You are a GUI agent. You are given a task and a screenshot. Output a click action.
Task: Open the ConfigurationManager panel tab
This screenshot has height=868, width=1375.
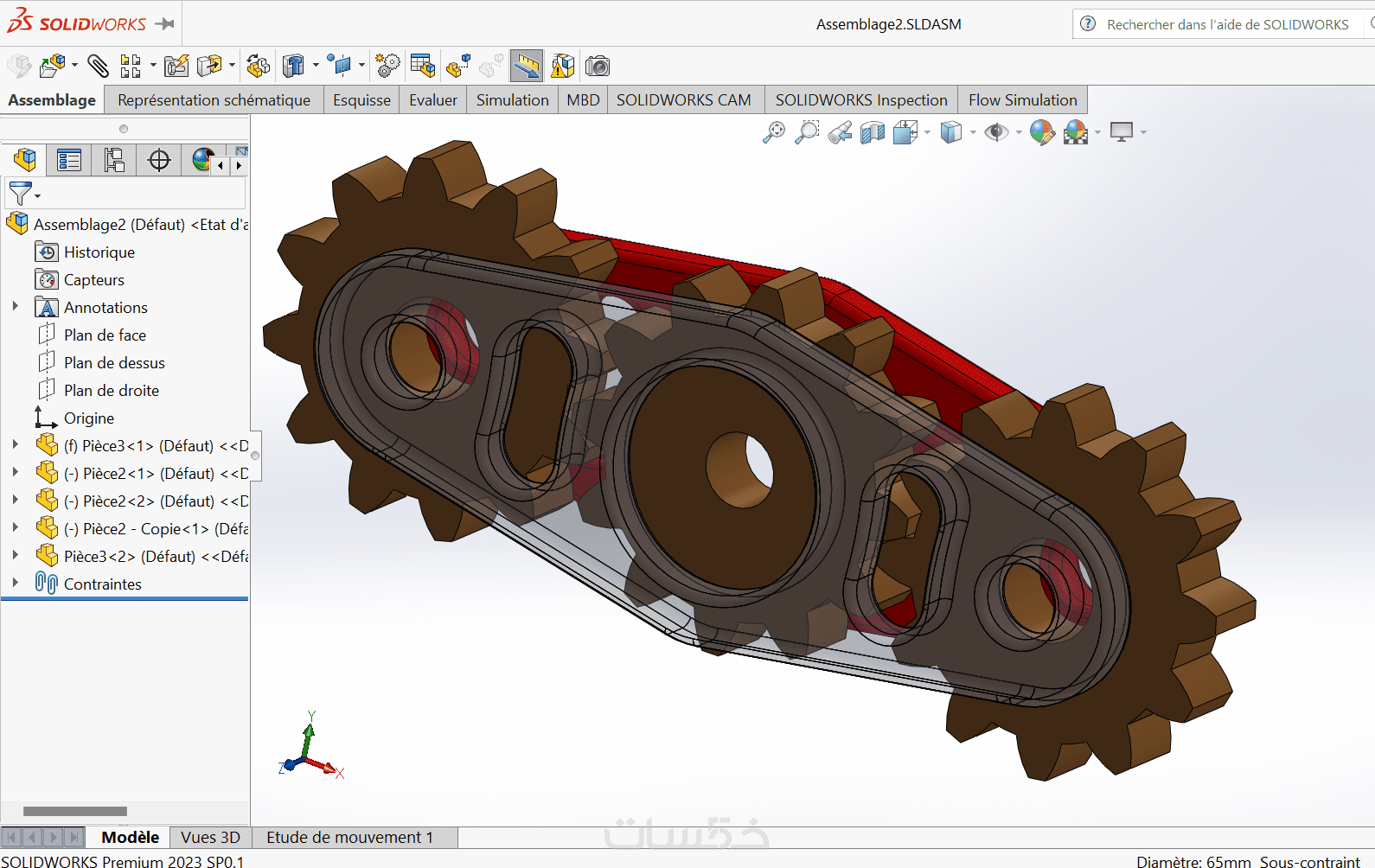tap(114, 160)
